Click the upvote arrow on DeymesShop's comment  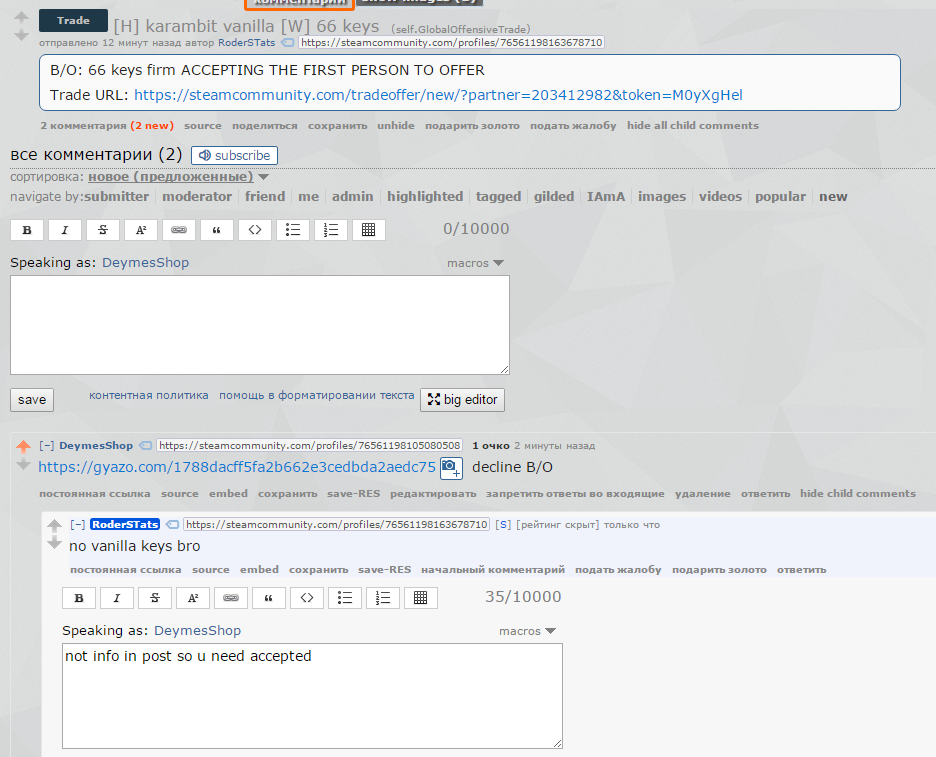tap(23, 446)
